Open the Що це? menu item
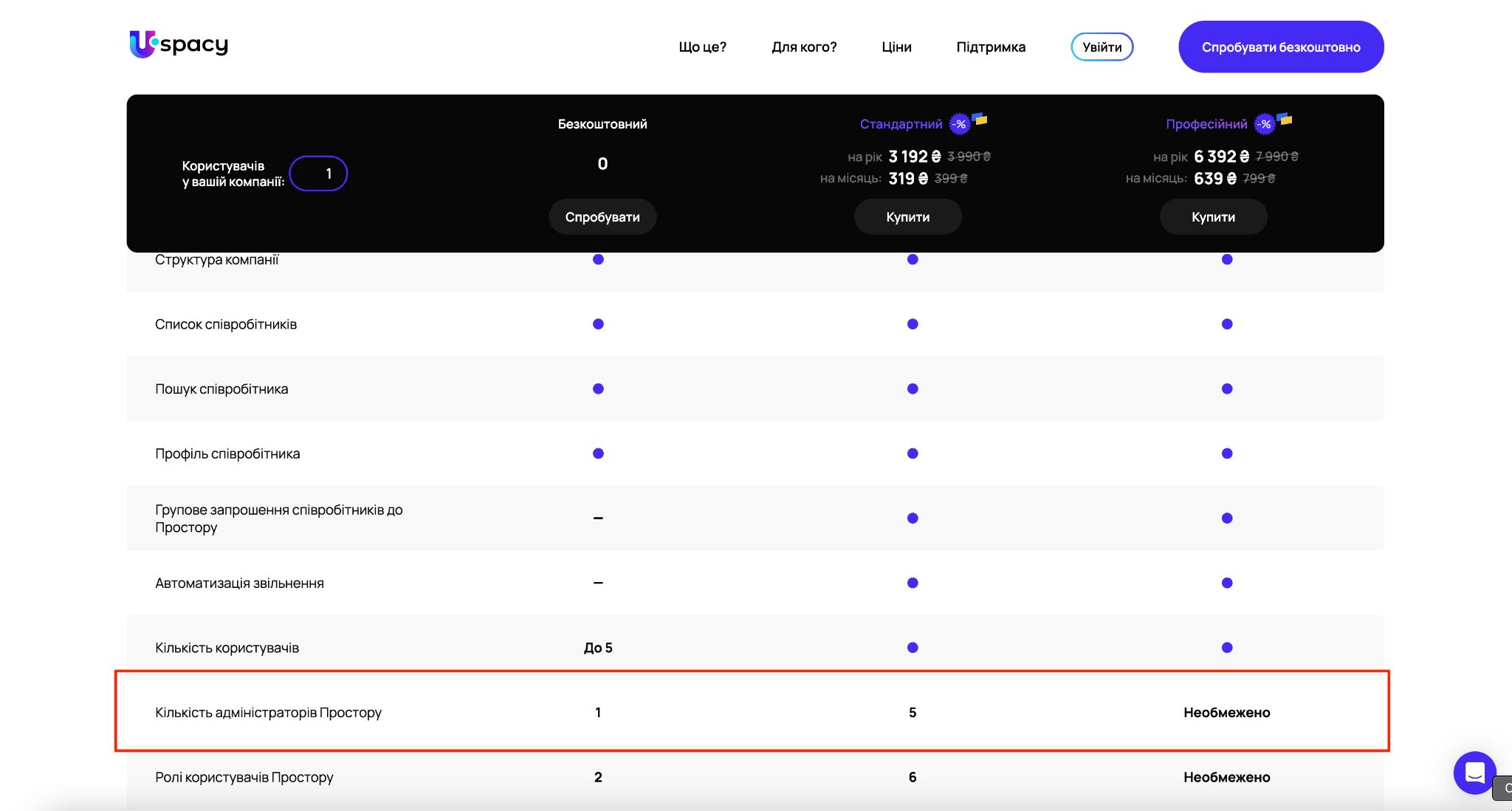The width and height of the screenshot is (1512, 811). click(702, 47)
